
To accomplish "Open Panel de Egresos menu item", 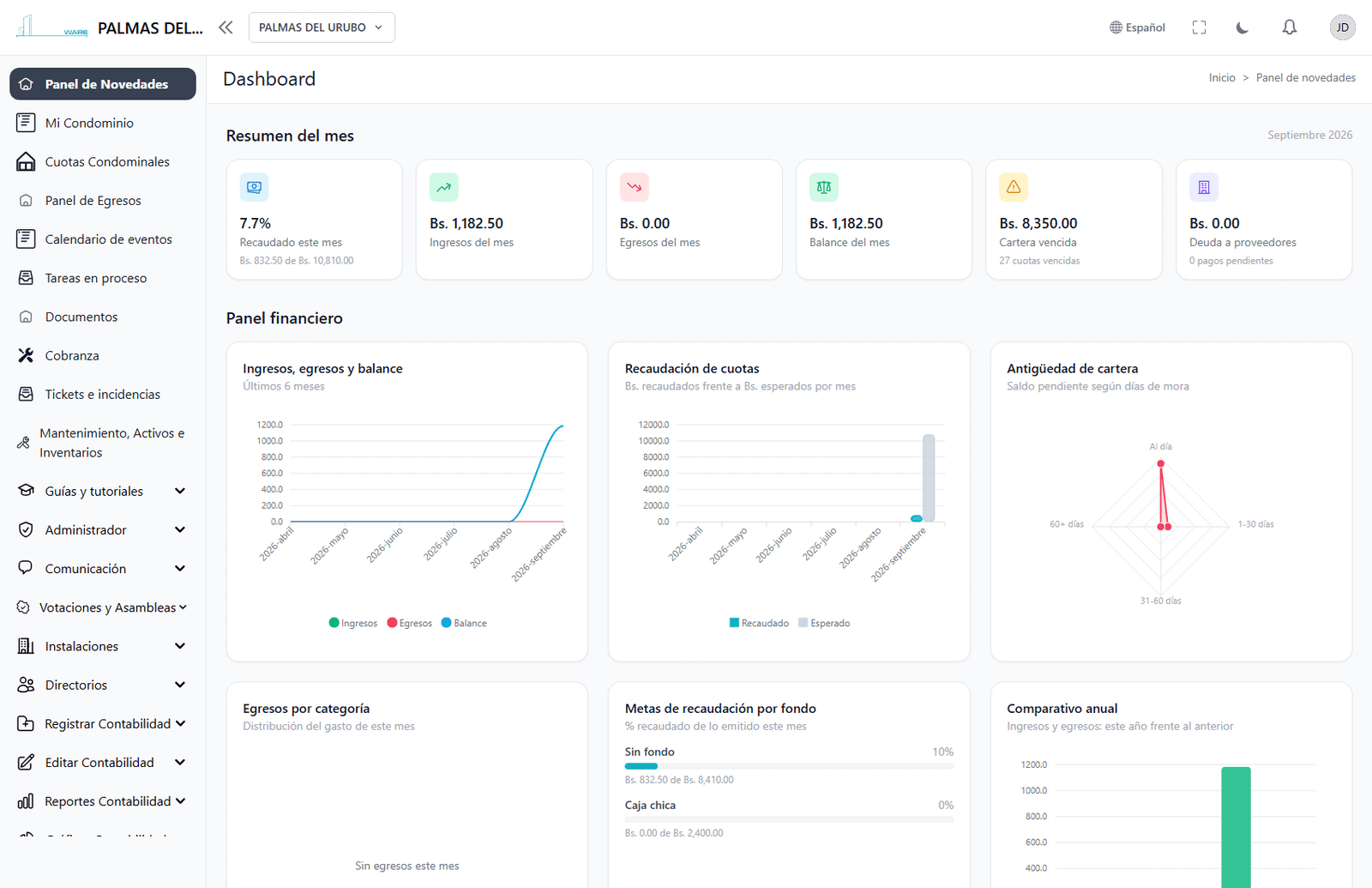I will point(103,200).
